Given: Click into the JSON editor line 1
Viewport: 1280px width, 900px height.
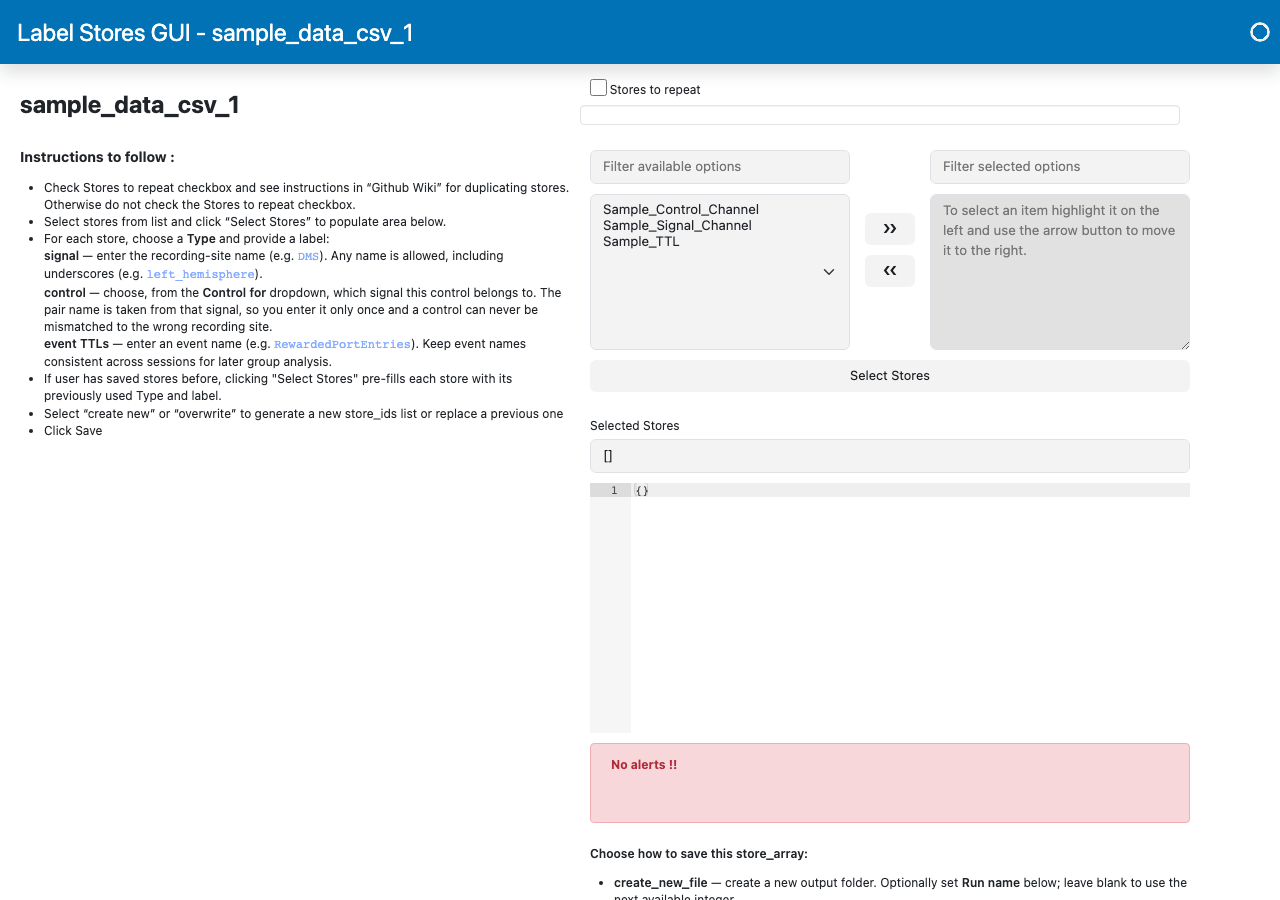Looking at the screenshot, I should 910,490.
